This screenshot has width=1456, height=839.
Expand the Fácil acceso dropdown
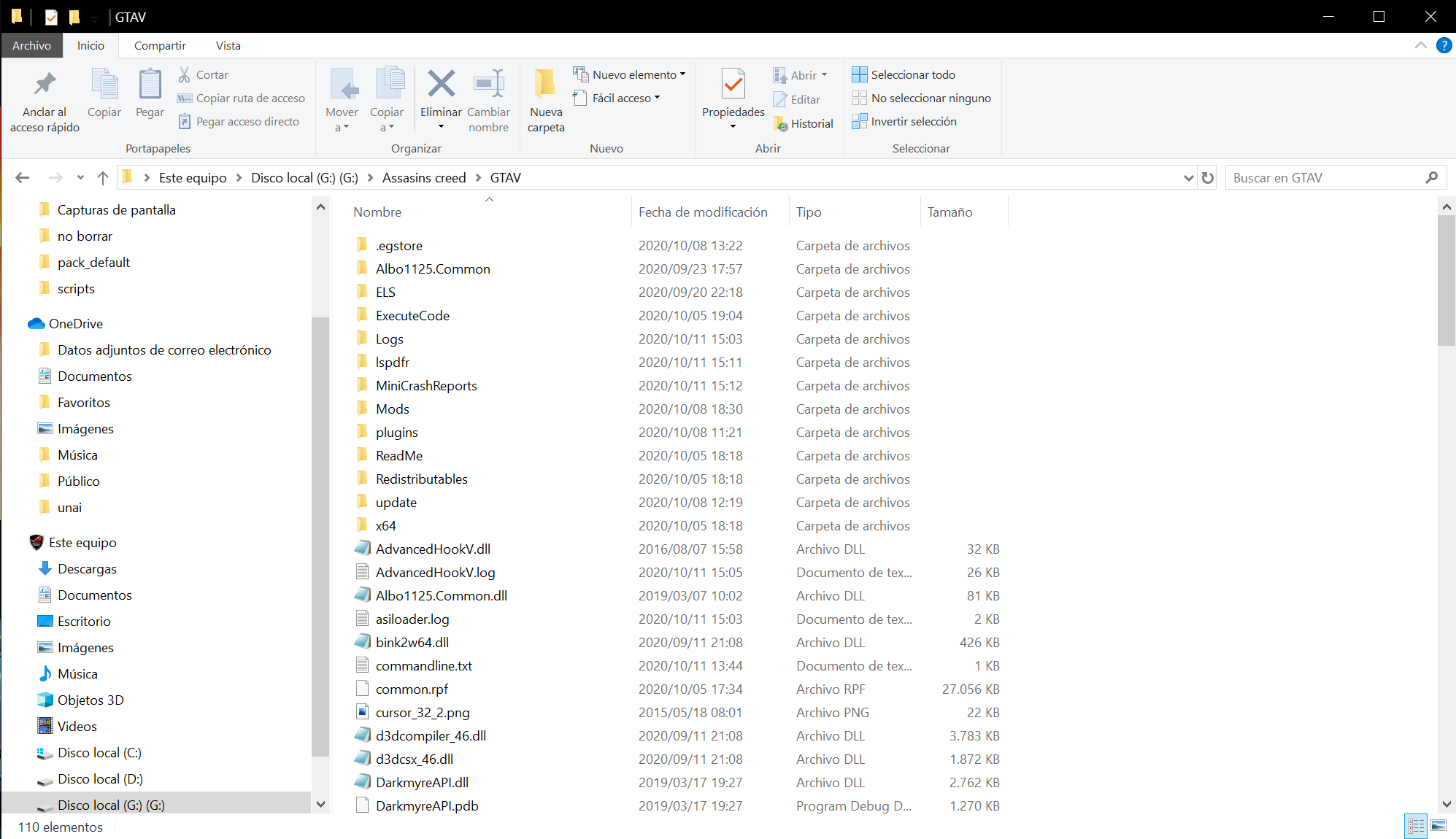(617, 98)
